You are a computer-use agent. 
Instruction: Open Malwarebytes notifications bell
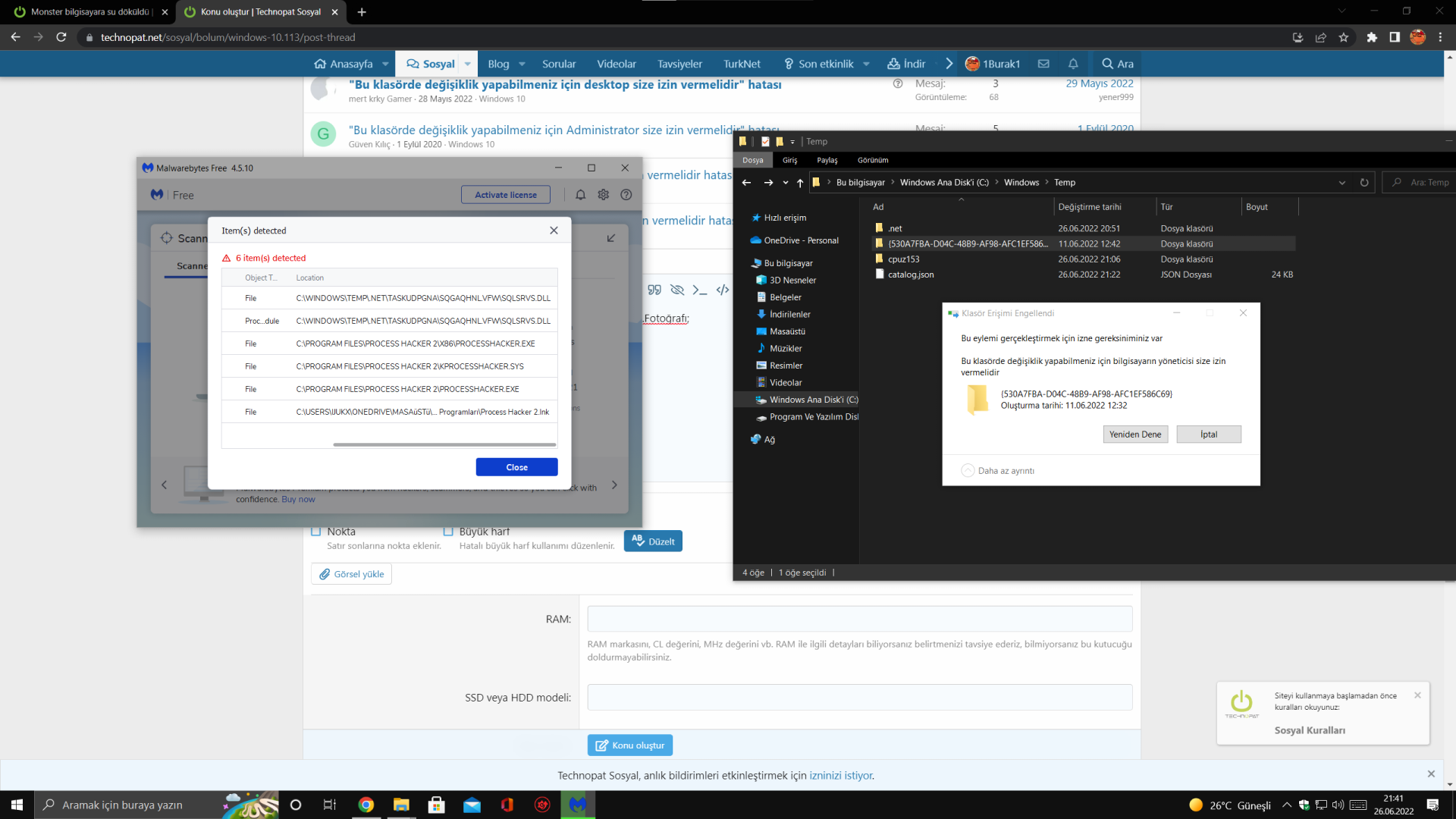[x=580, y=195]
